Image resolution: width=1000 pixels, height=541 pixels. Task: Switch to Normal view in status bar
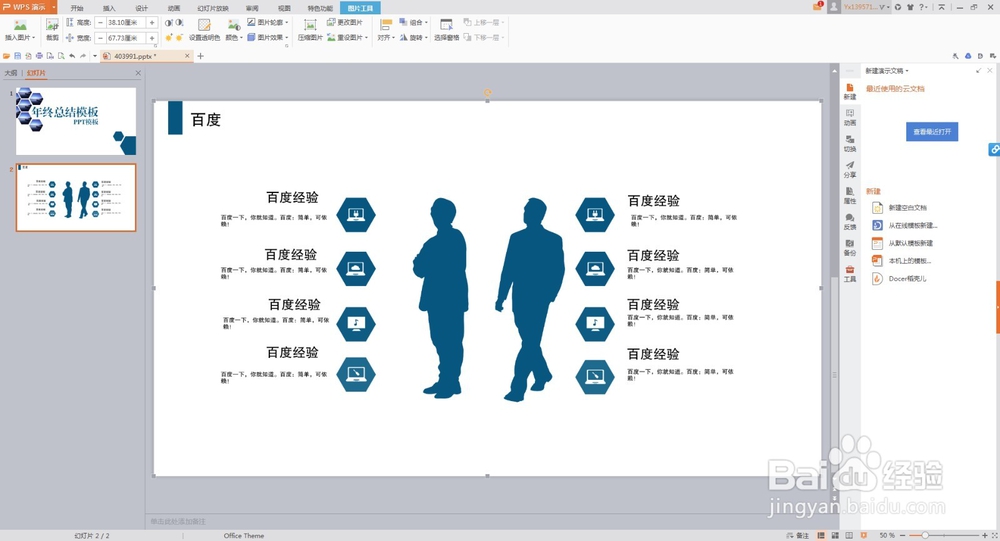[821, 535]
